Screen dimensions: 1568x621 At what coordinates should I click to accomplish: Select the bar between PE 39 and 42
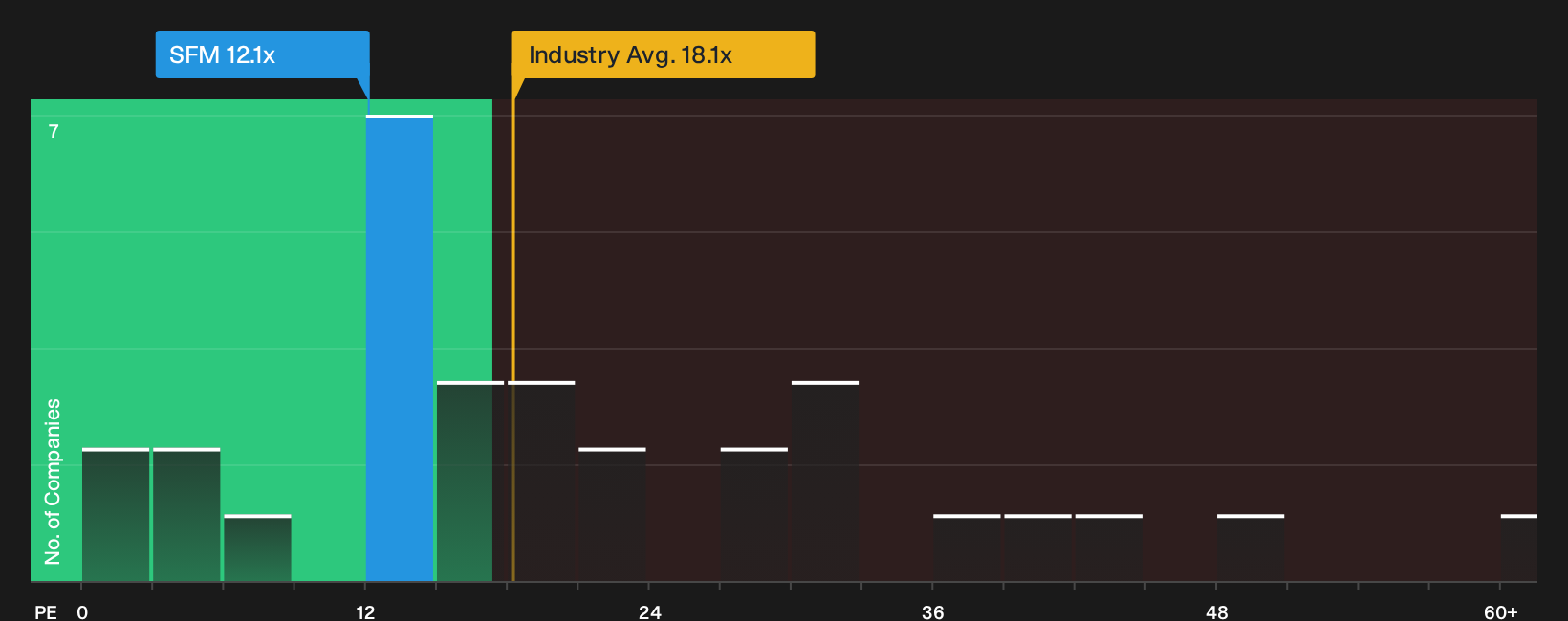click(1037, 547)
